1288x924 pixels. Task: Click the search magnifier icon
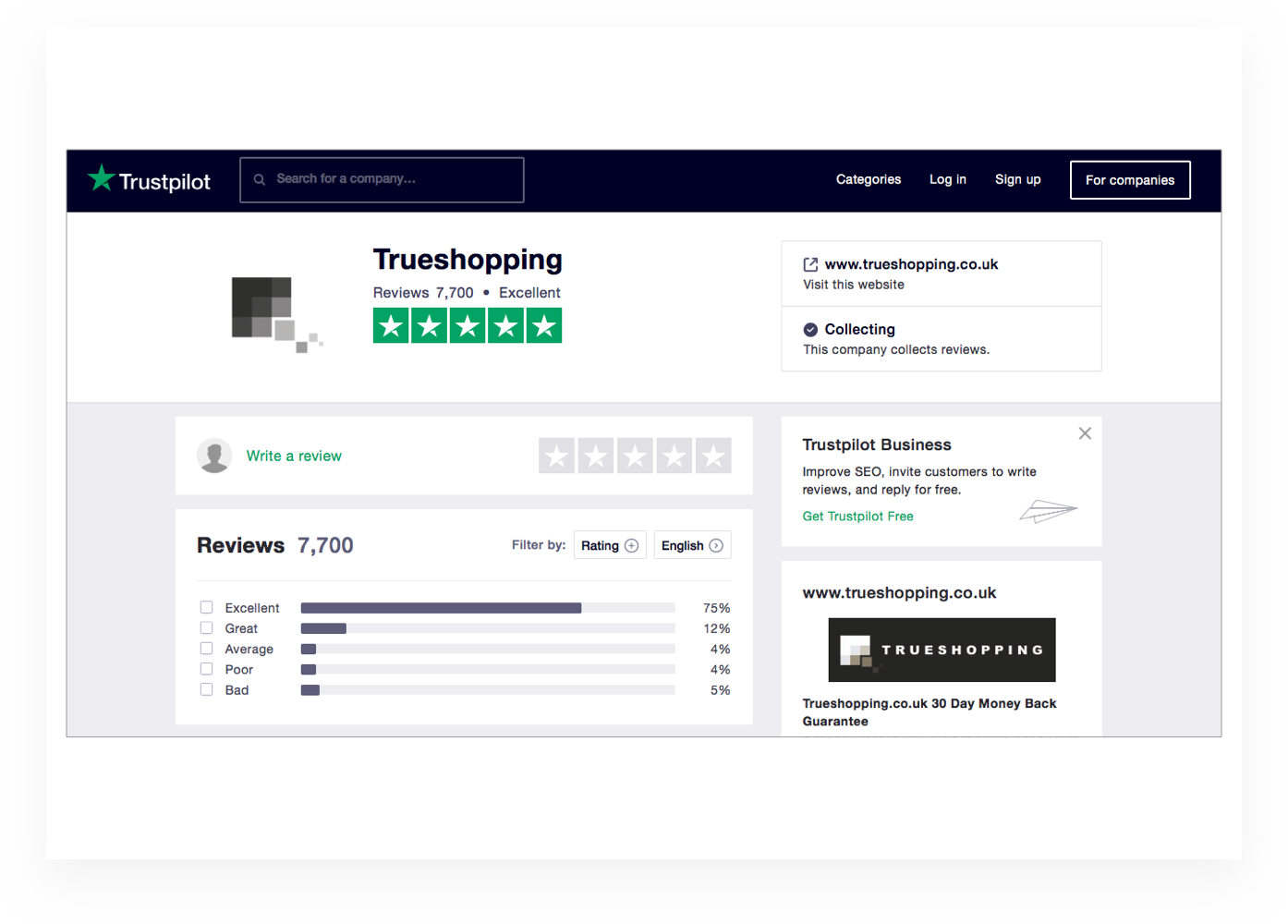click(260, 179)
